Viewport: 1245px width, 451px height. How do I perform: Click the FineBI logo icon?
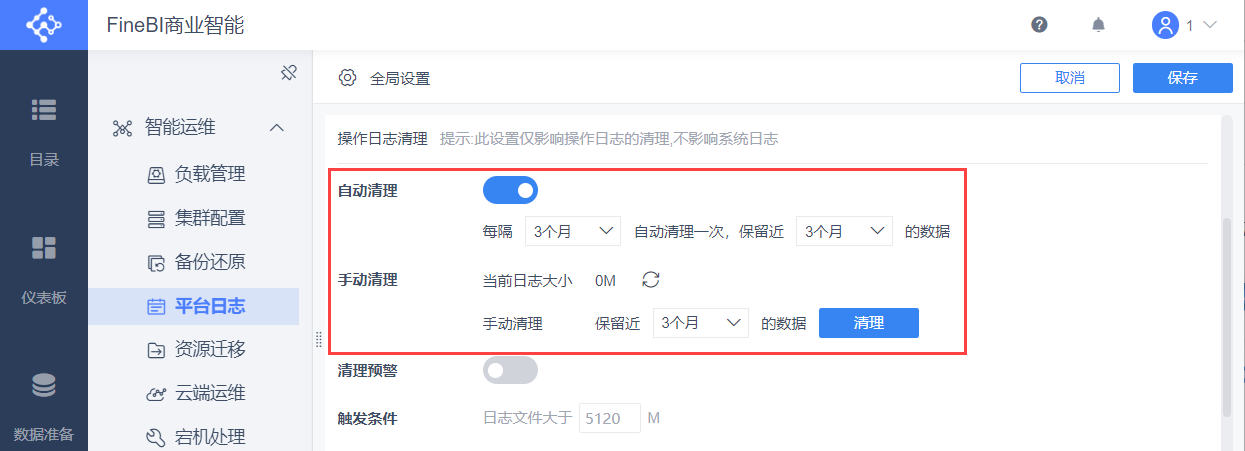[43, 25]
